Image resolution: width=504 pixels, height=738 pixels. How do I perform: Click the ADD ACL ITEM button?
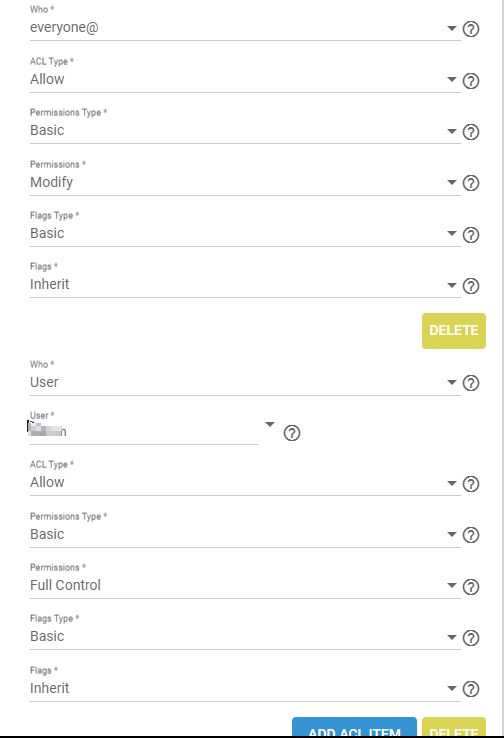click(x=354, y=727)
